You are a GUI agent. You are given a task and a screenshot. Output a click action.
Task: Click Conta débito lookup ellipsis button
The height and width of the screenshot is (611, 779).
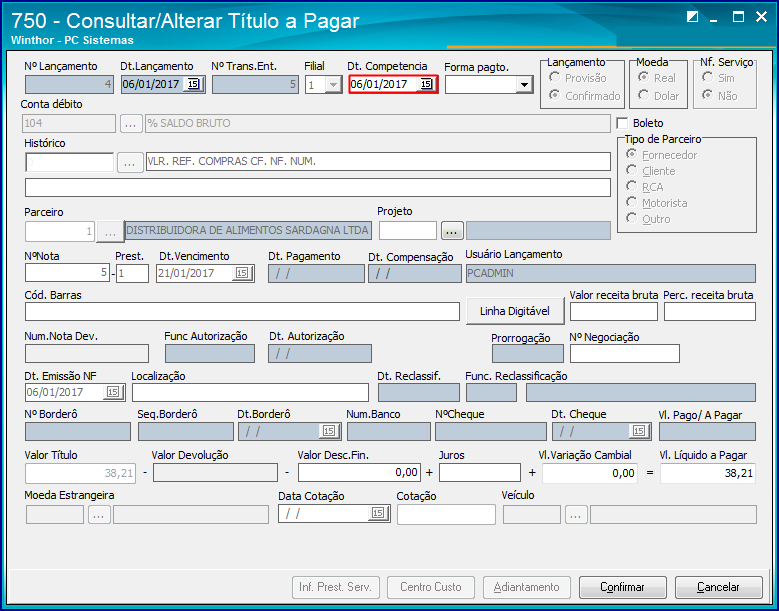131,124
